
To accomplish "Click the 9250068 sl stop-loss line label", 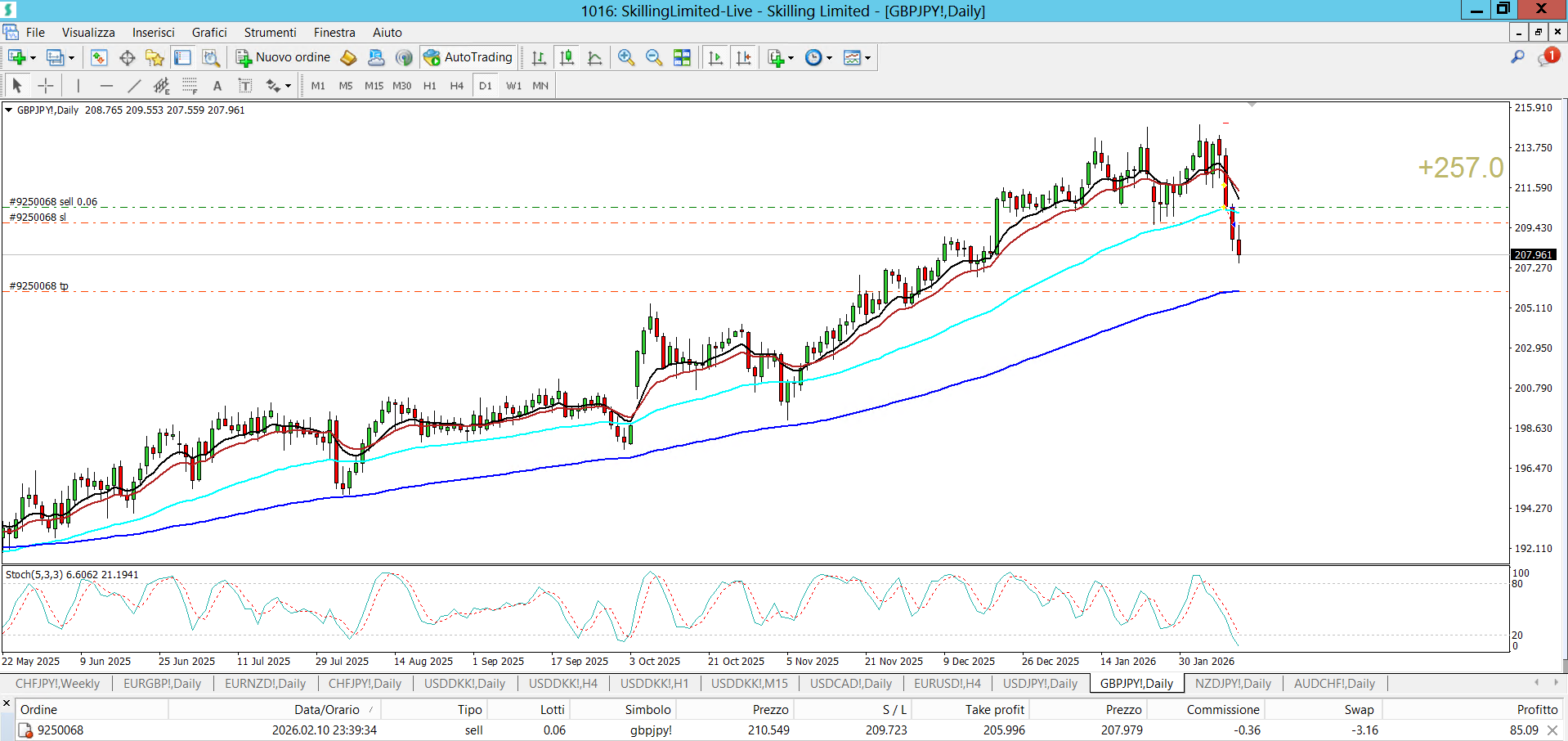I will tap(38, 218).
